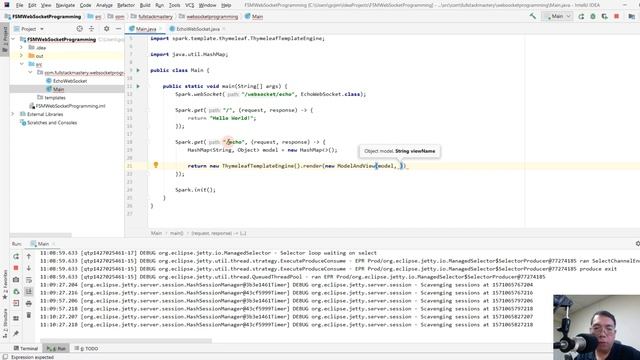This screenshot has width=640, height=360.
Task: Open the Build menu
Action: (145, 5)
